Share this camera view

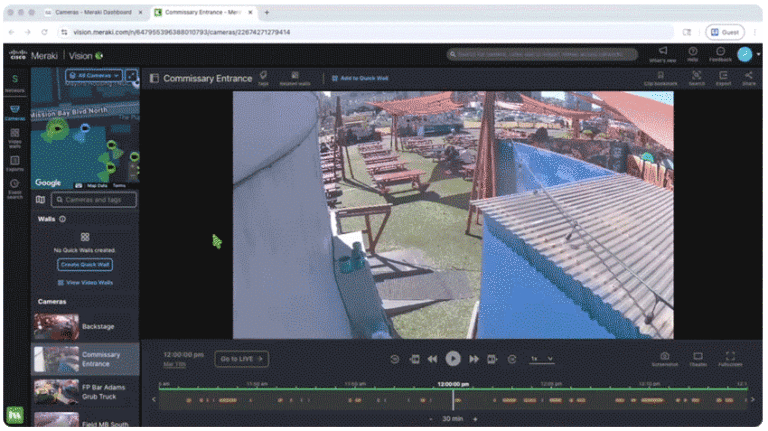click(x=748, y=78)
